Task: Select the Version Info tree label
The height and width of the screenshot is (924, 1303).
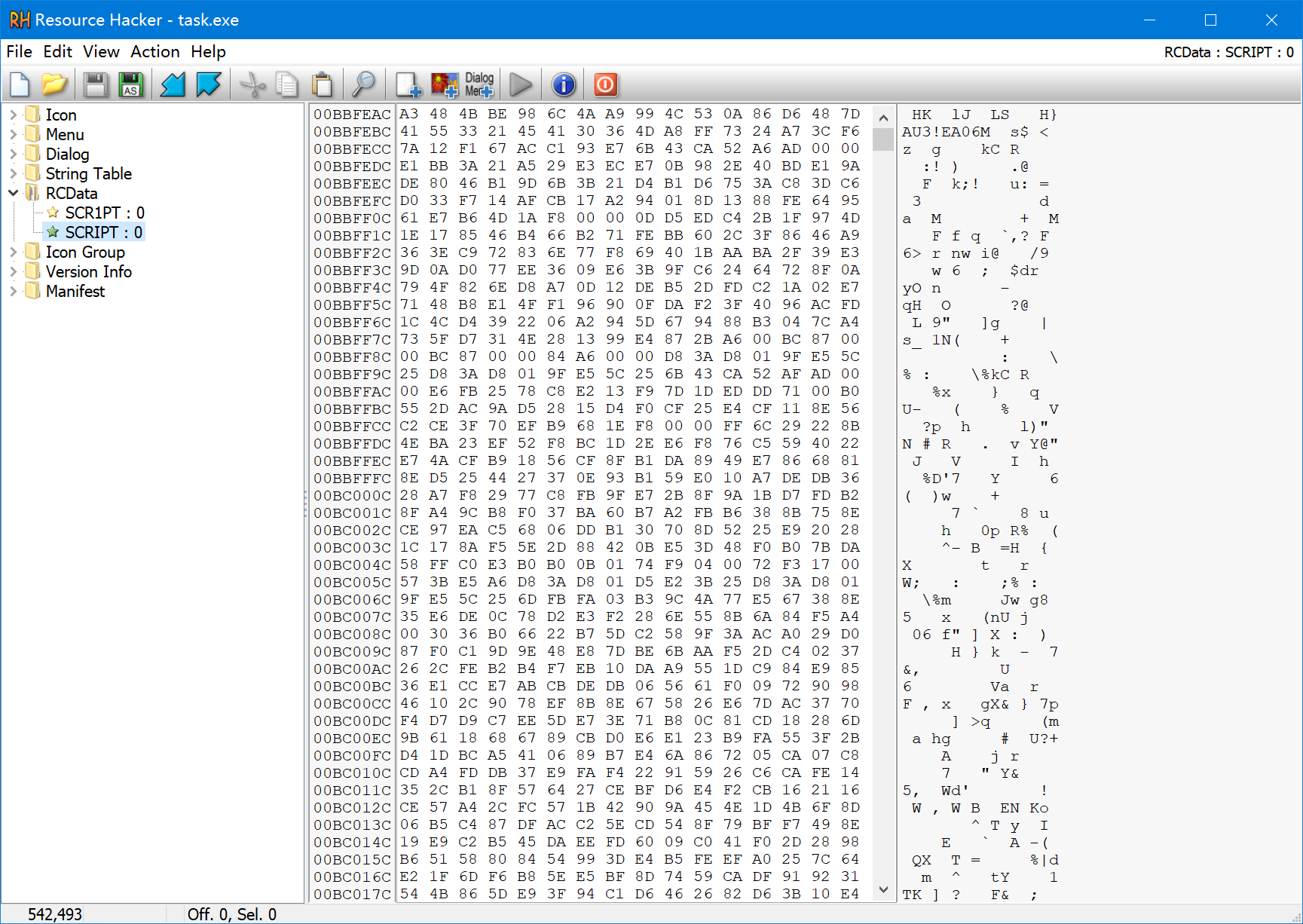Action: 89,271
